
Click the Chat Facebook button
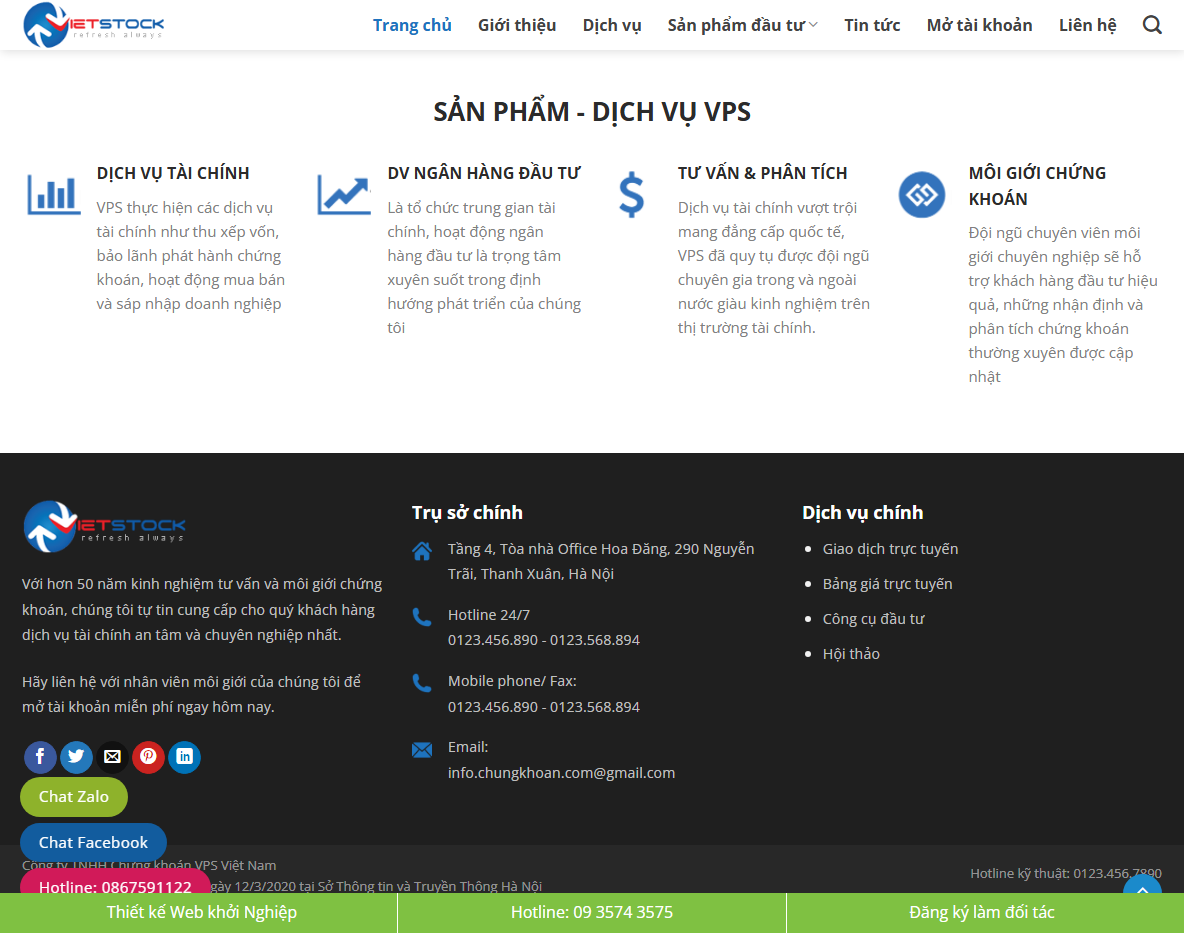coord(93,842)
